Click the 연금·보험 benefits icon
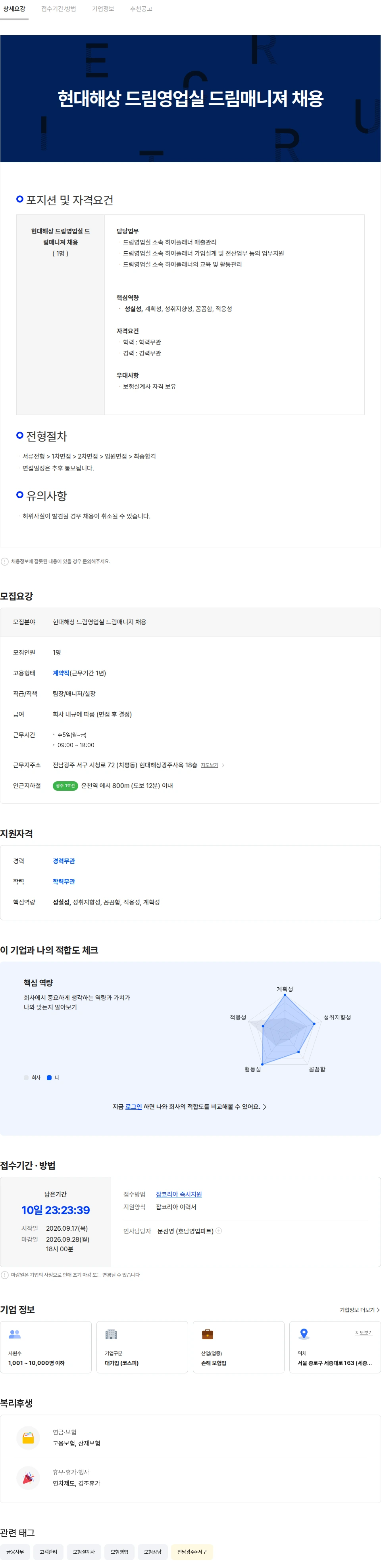The image size is (381, 1568). pos(28,1438)
